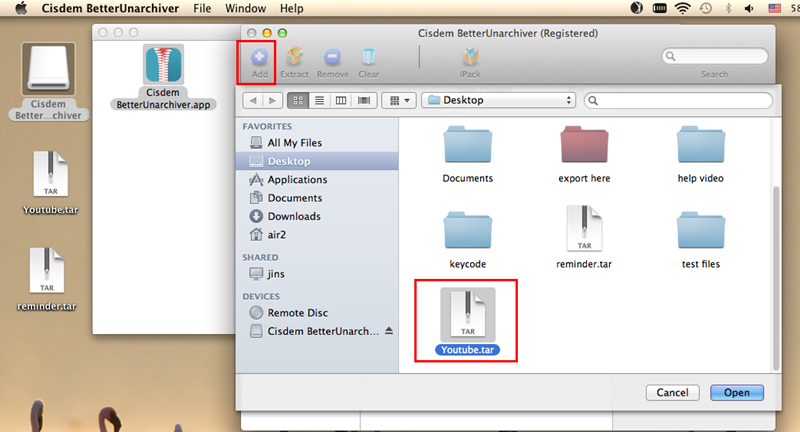The image size is (800, 432).
Task: Open the item arrangement dropdown
Action: click(x=399, y=100)
